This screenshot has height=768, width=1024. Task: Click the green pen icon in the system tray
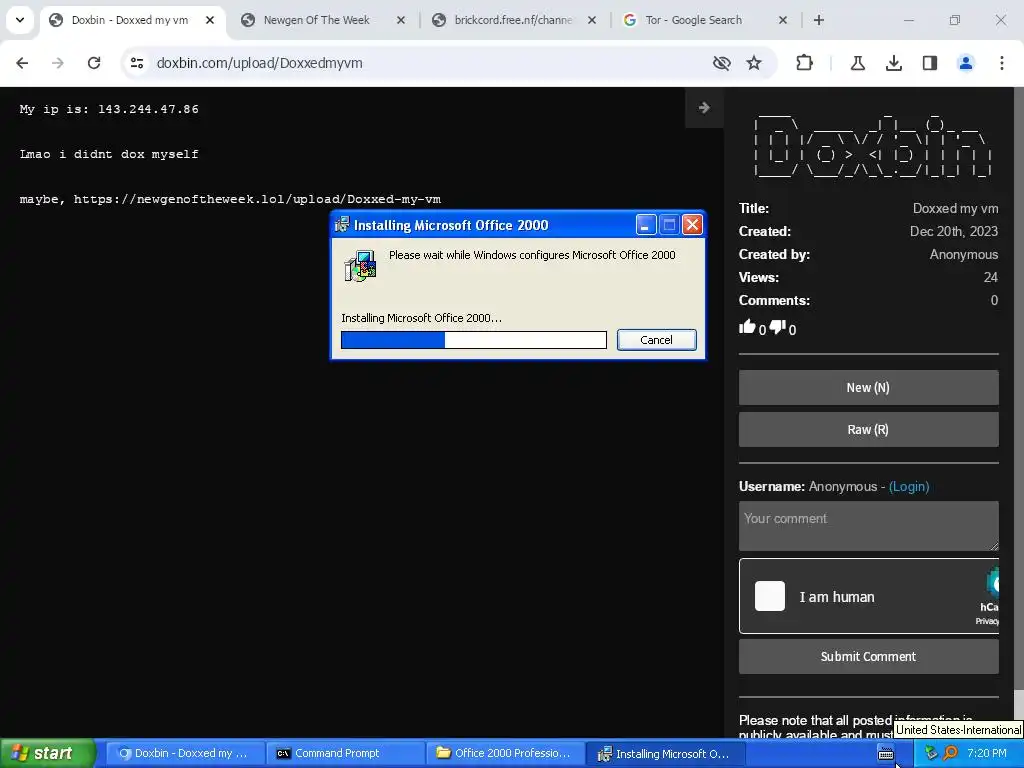[x=931, y=753]
